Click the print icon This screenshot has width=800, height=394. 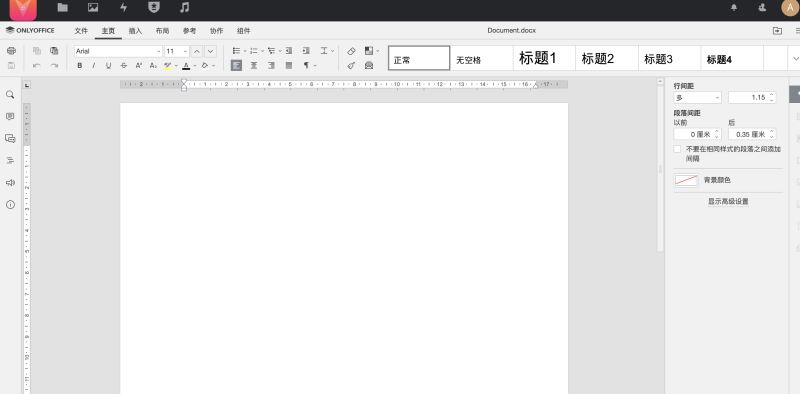click(x=11, y=51)
